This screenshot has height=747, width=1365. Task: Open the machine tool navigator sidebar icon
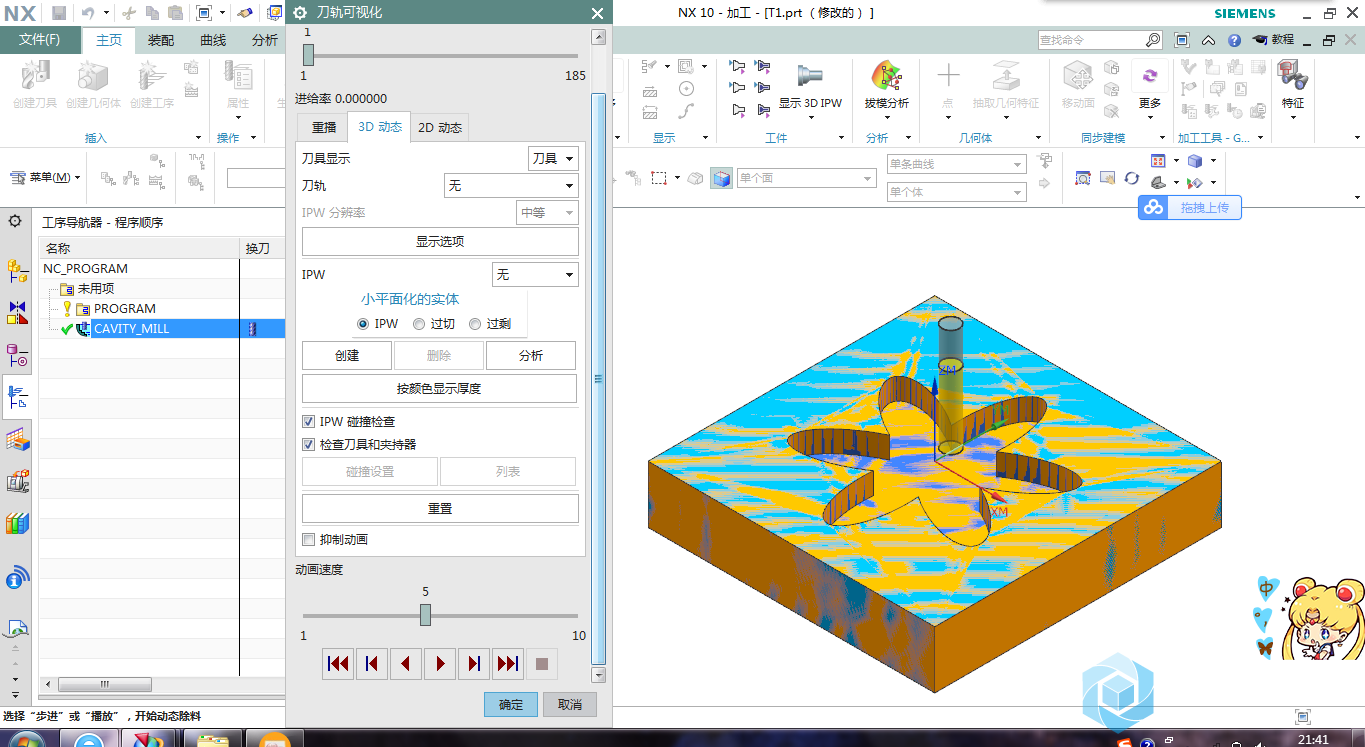17,481
